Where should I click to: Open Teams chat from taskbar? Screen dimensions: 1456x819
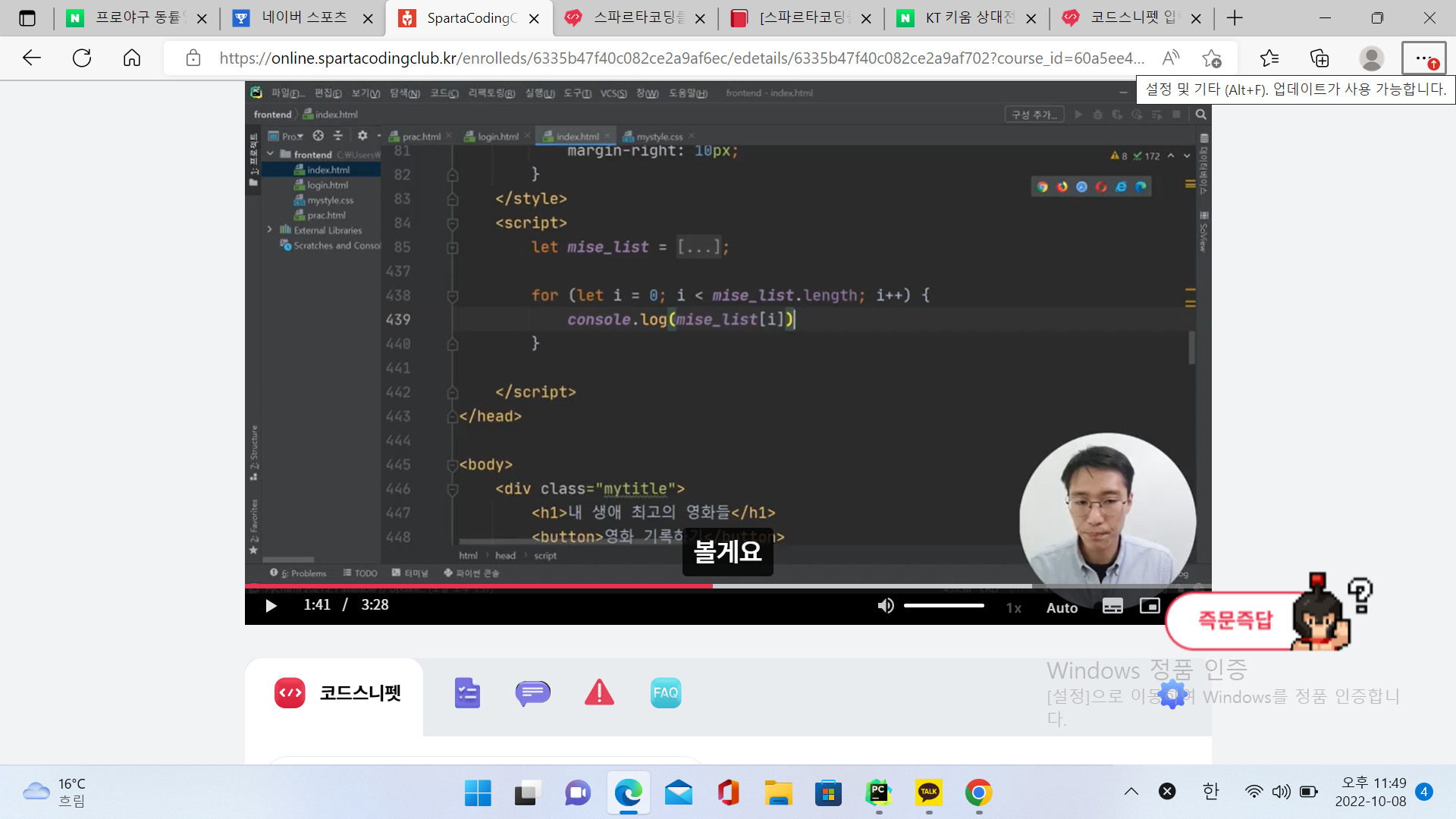[578, 792]
